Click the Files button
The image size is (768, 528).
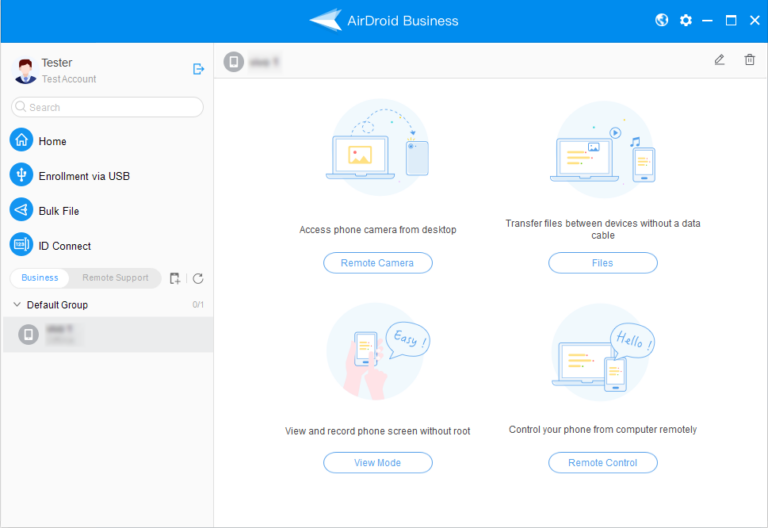click(x=602, y=263)
